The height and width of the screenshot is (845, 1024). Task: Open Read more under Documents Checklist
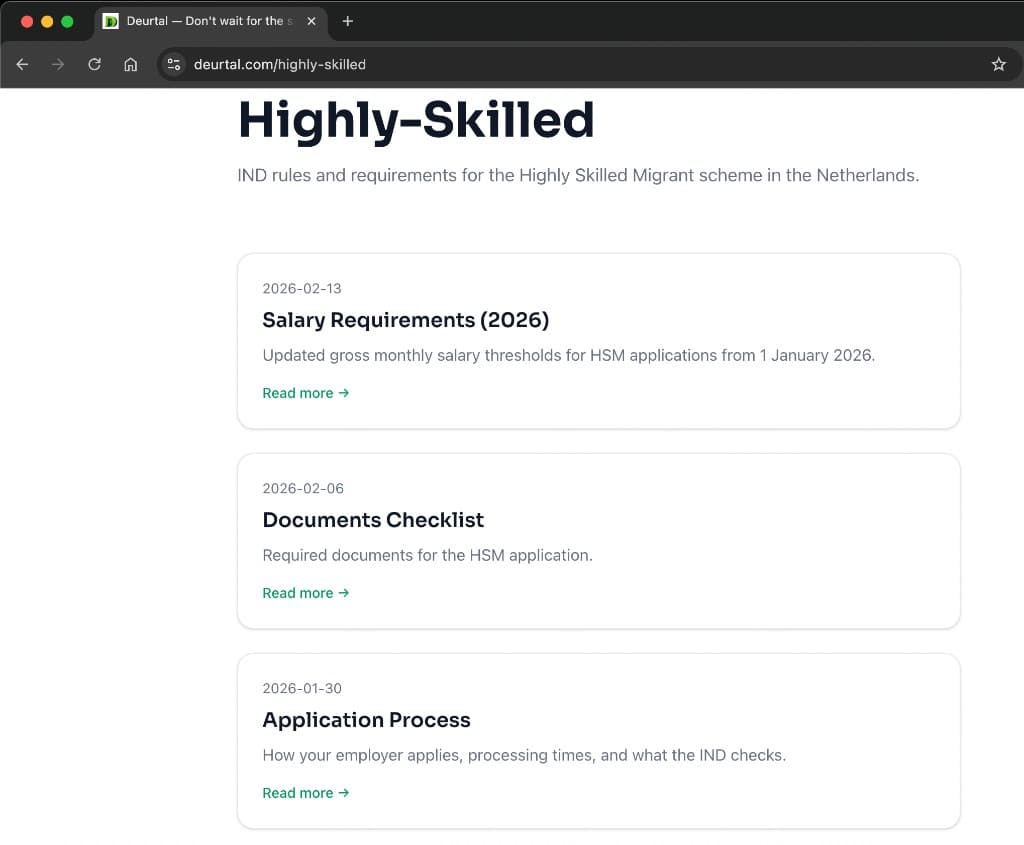click(x=297, y=593)
